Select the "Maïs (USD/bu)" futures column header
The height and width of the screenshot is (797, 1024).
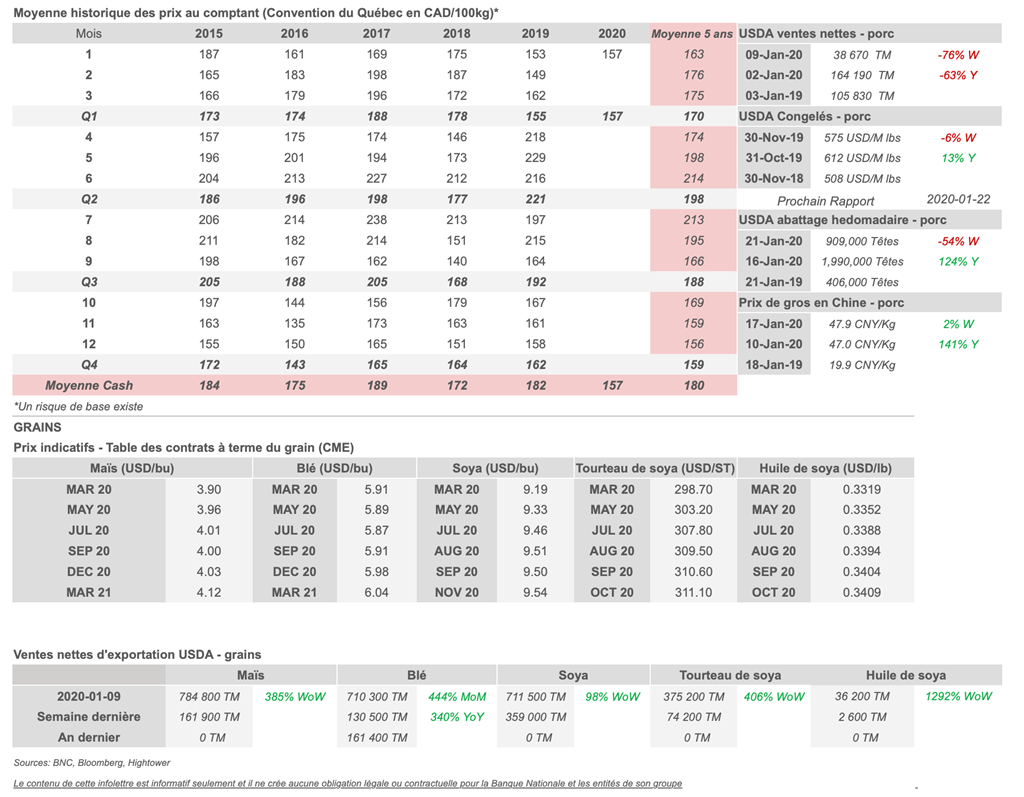tap(128, 468)
